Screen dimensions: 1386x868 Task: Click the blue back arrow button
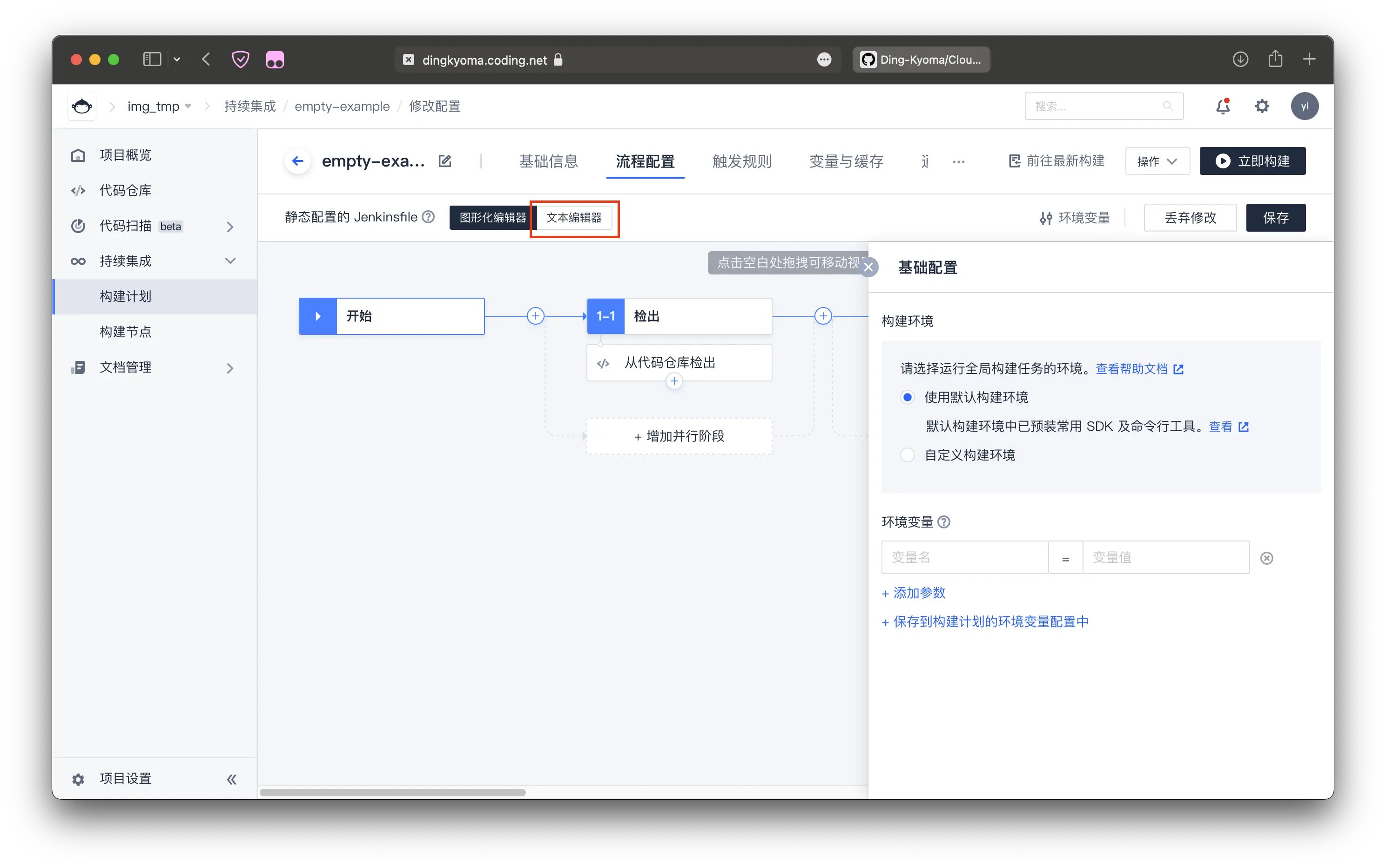297,161
